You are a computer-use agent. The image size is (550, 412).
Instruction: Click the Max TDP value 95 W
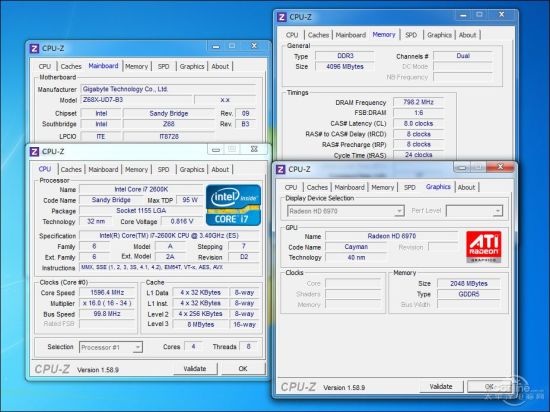(x=190, y=200)
